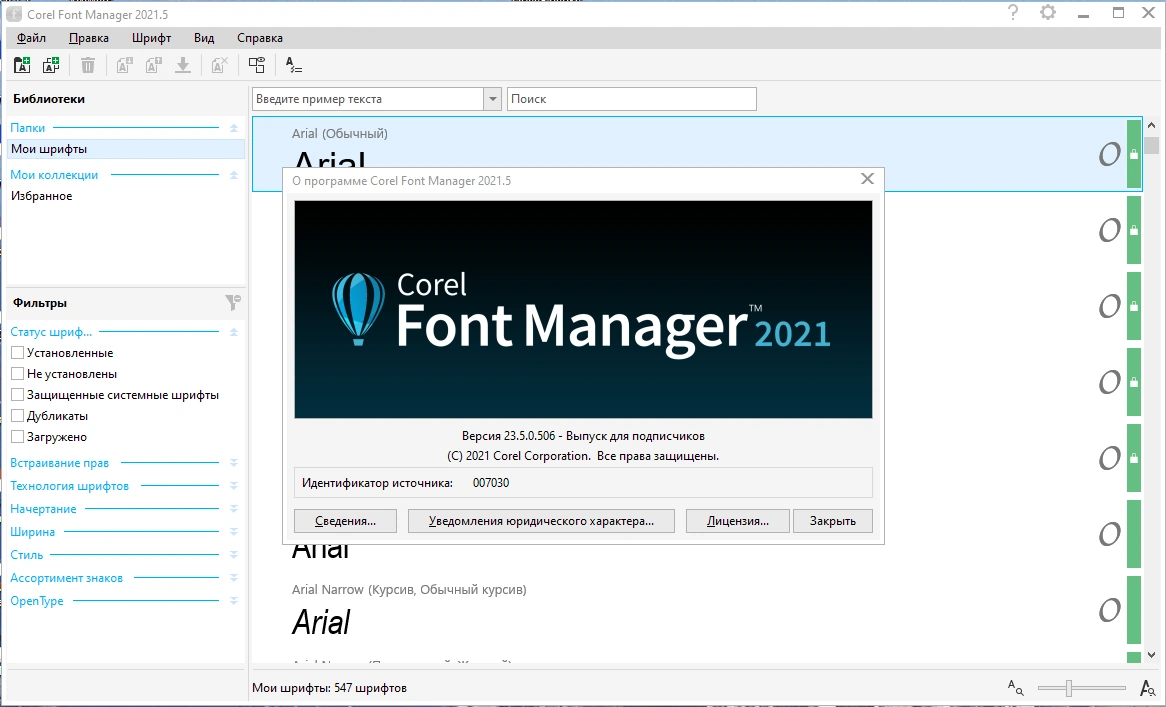Click the lock icon on Arial (Обычный) row
Image resolution: width=1166 pixels, height=707 pixels.
click(x=1134, y=154)
